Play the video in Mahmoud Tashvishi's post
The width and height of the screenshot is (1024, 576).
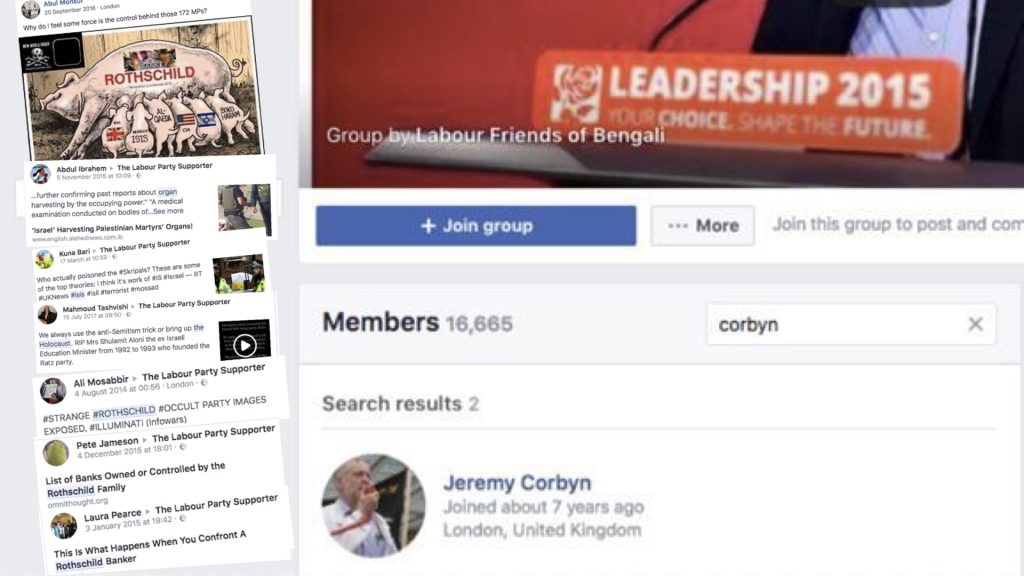pyautogui.click(x=245, y=345)
